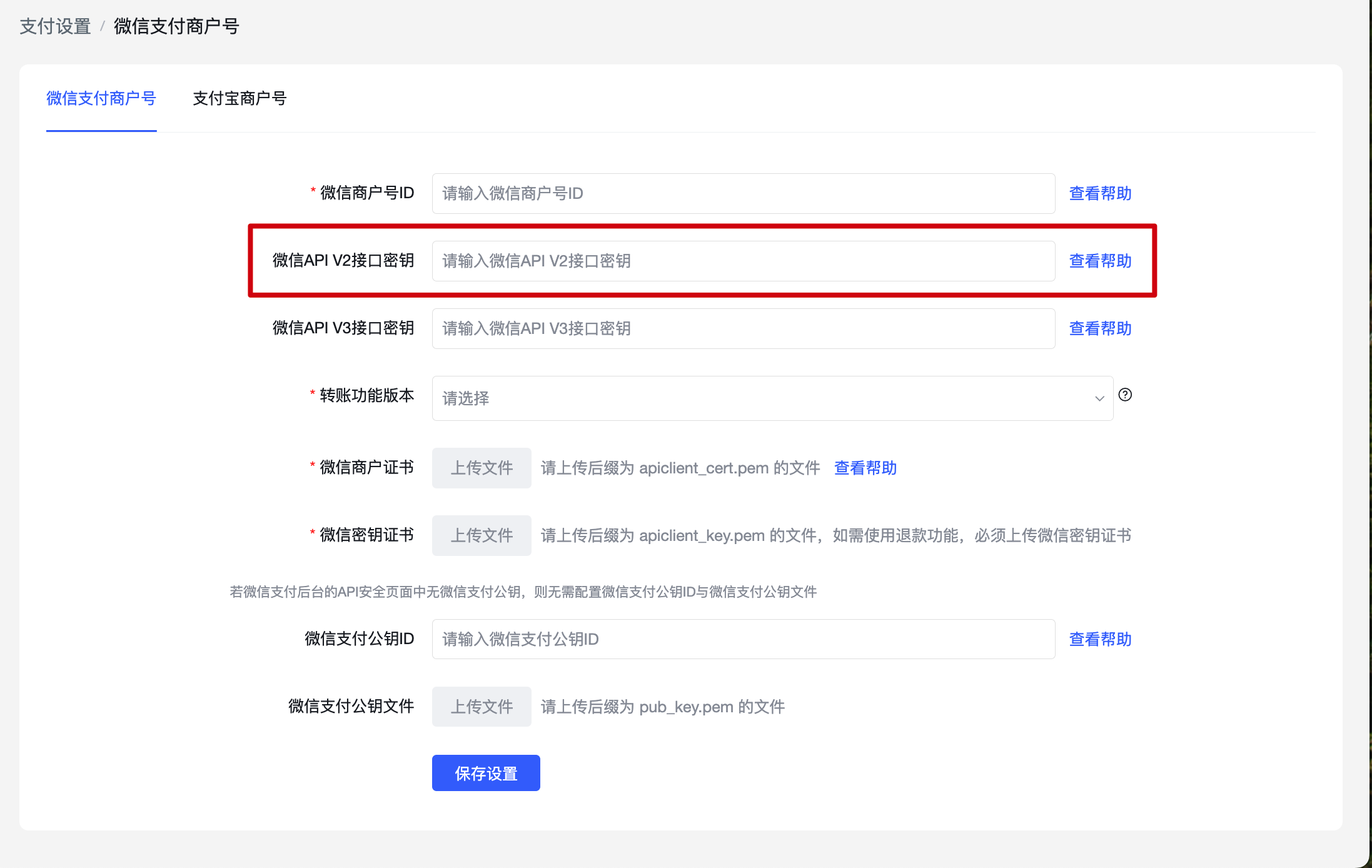The height and width of the screenshot is (868, 1372).
Task: Click the 微信API V3接口密钥 field label
Action: click(x=343, y=328)
